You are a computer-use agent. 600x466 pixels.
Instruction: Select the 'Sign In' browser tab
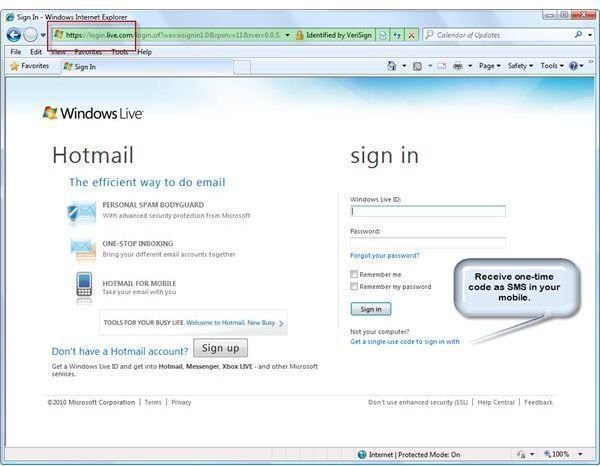click(x=147, y=67)
